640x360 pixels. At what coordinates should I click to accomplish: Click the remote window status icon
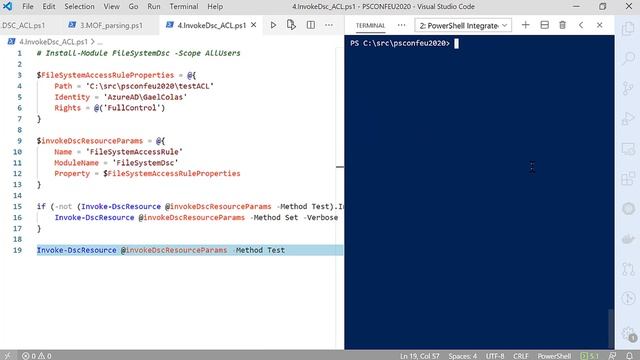(7, 356)
